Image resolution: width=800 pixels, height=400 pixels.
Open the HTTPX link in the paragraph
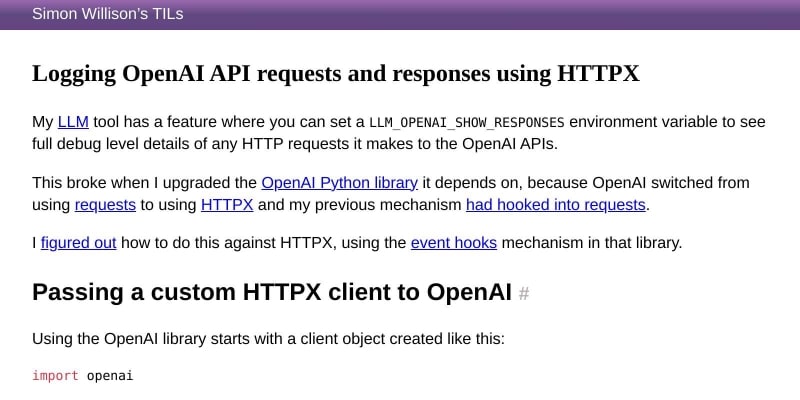[x=227, y=205]
